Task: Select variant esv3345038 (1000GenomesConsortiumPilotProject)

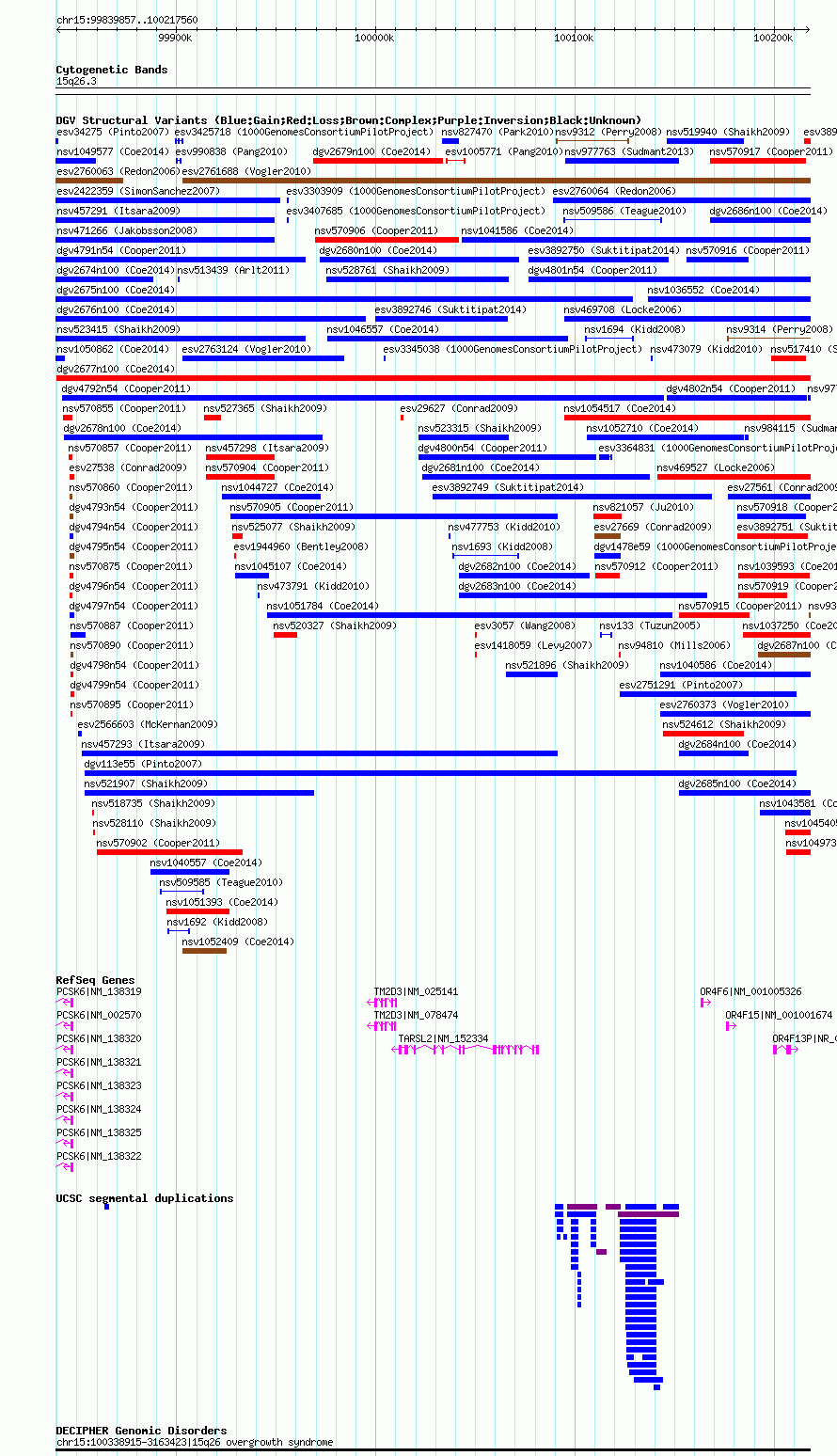Action: click(513, 349)
